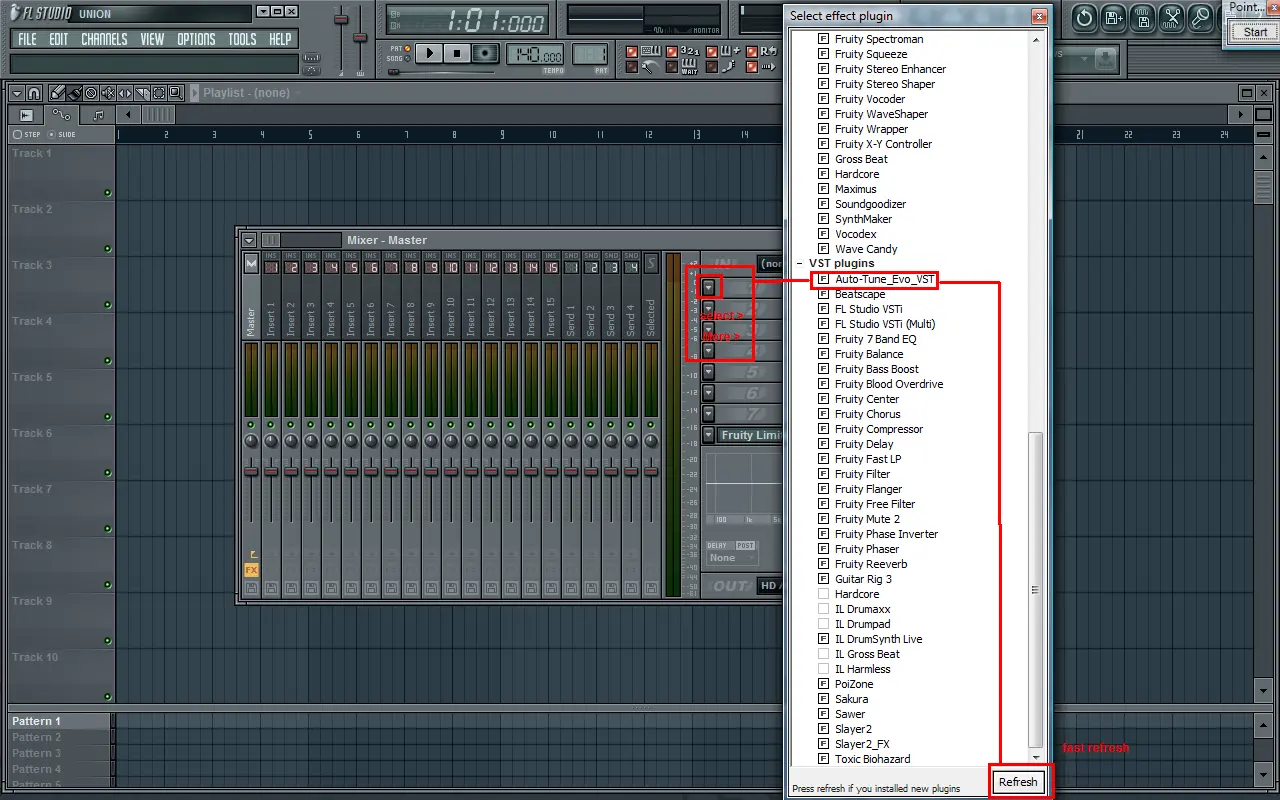
Task: Toggle the playlist snap magnet icon
Action: click(x=33, y=92)
